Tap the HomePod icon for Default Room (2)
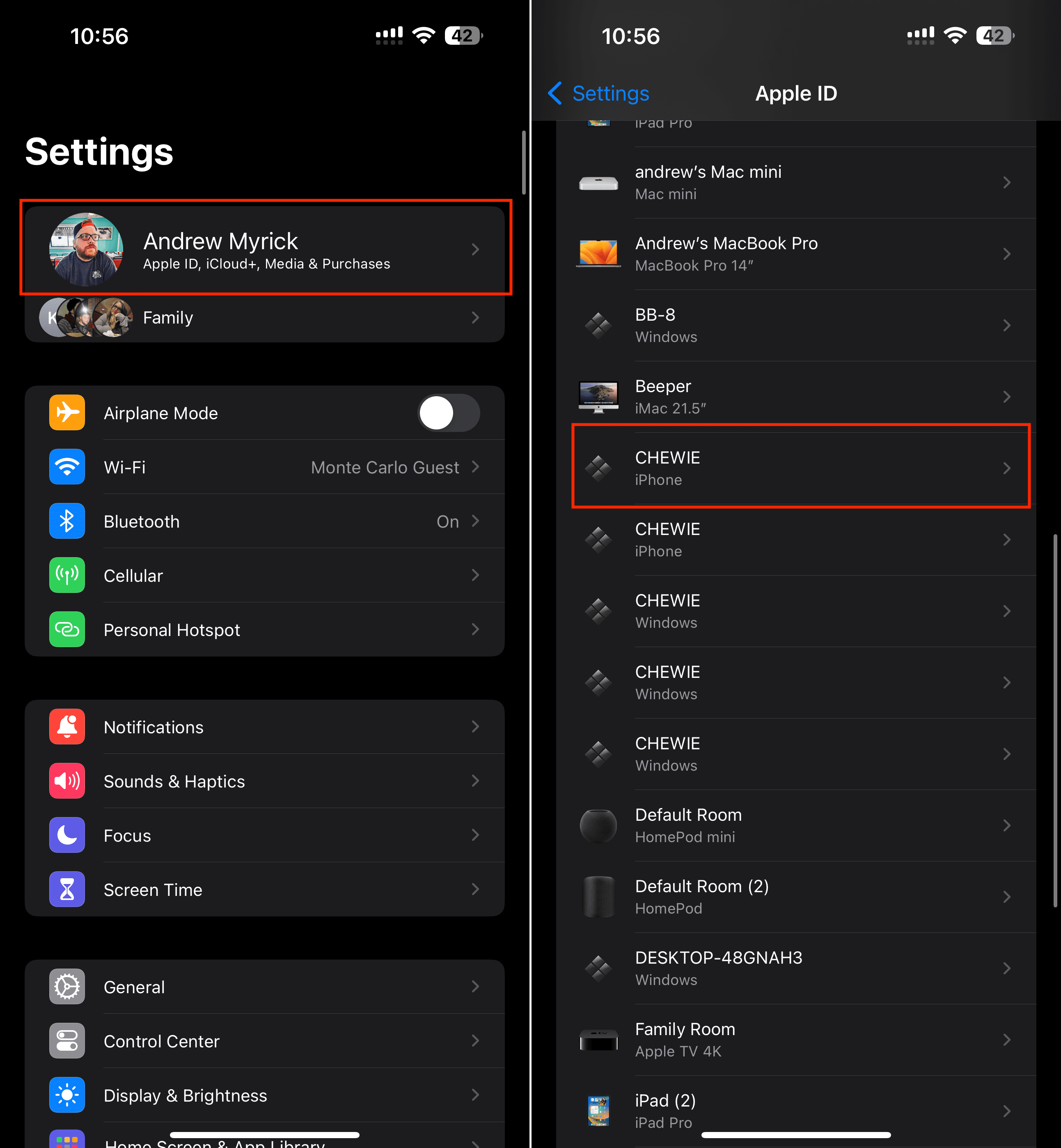This screenshot has width=1061, height=1148. (x=598, y=897)
